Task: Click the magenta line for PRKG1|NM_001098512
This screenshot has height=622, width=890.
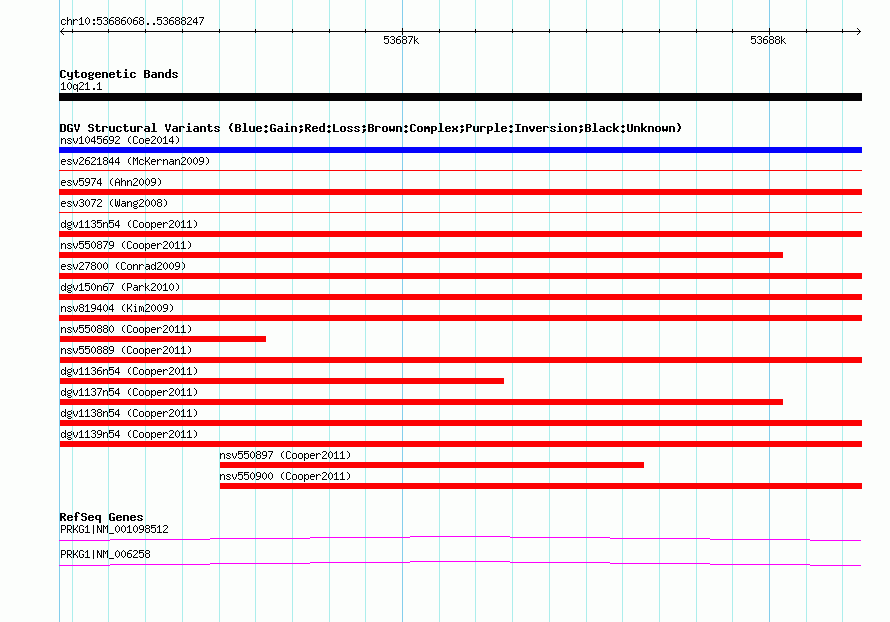Action: [x=460, y=538]
